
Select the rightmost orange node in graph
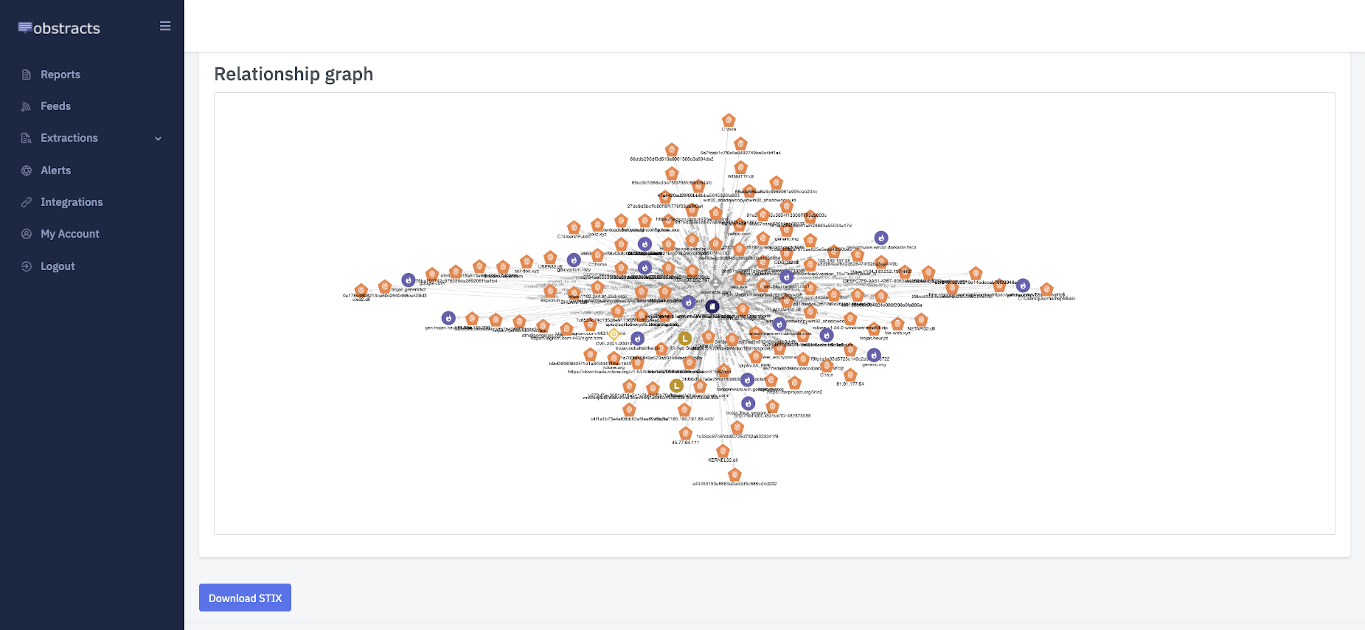[1046, 289]
